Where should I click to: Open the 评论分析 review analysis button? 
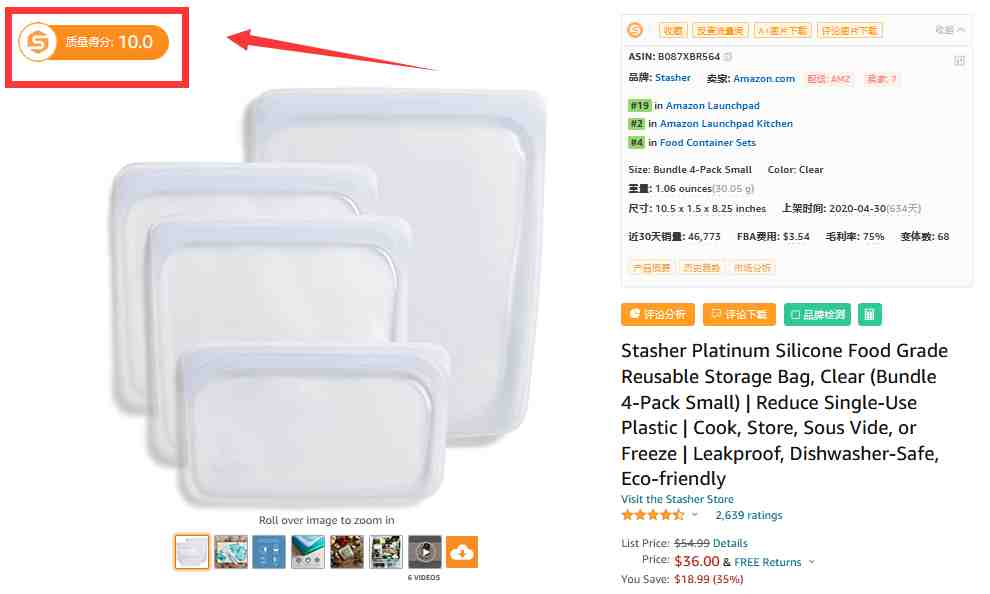click(x=658, y=314)
